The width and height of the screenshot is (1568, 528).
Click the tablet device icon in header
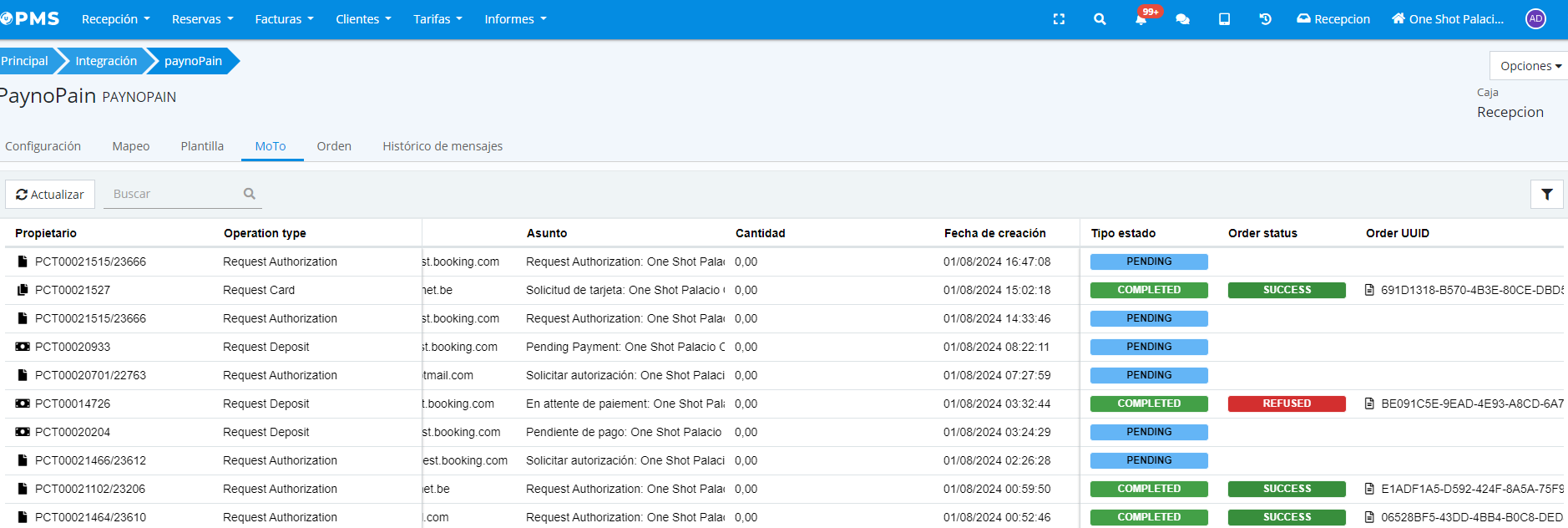[1224, 19]
